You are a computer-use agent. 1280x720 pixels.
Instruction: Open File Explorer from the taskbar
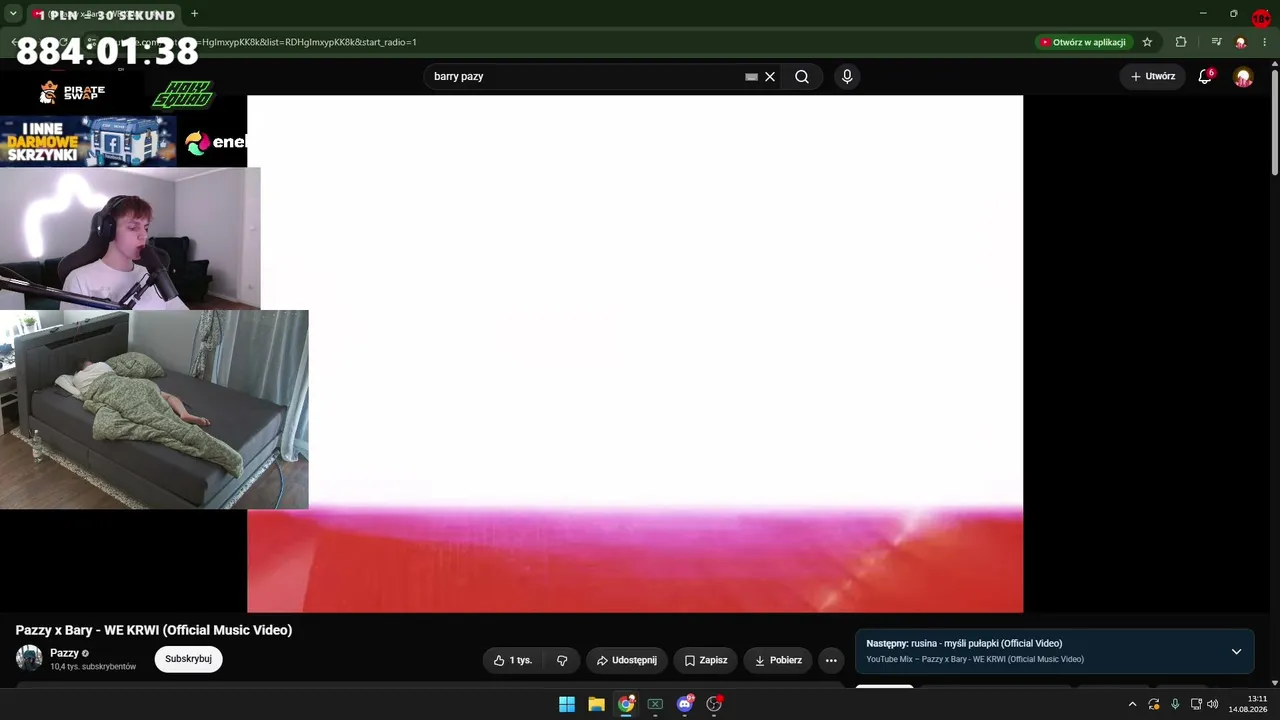[x=596, y=704]
